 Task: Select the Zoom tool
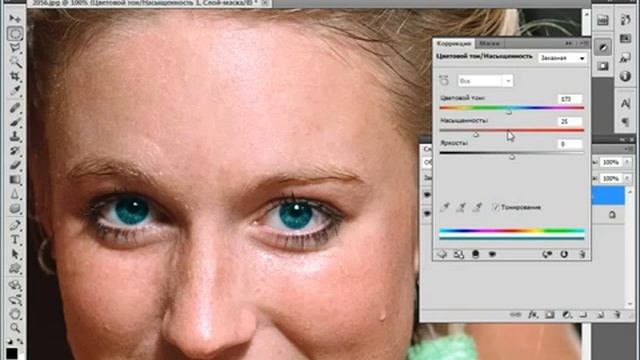coord(15,328)
